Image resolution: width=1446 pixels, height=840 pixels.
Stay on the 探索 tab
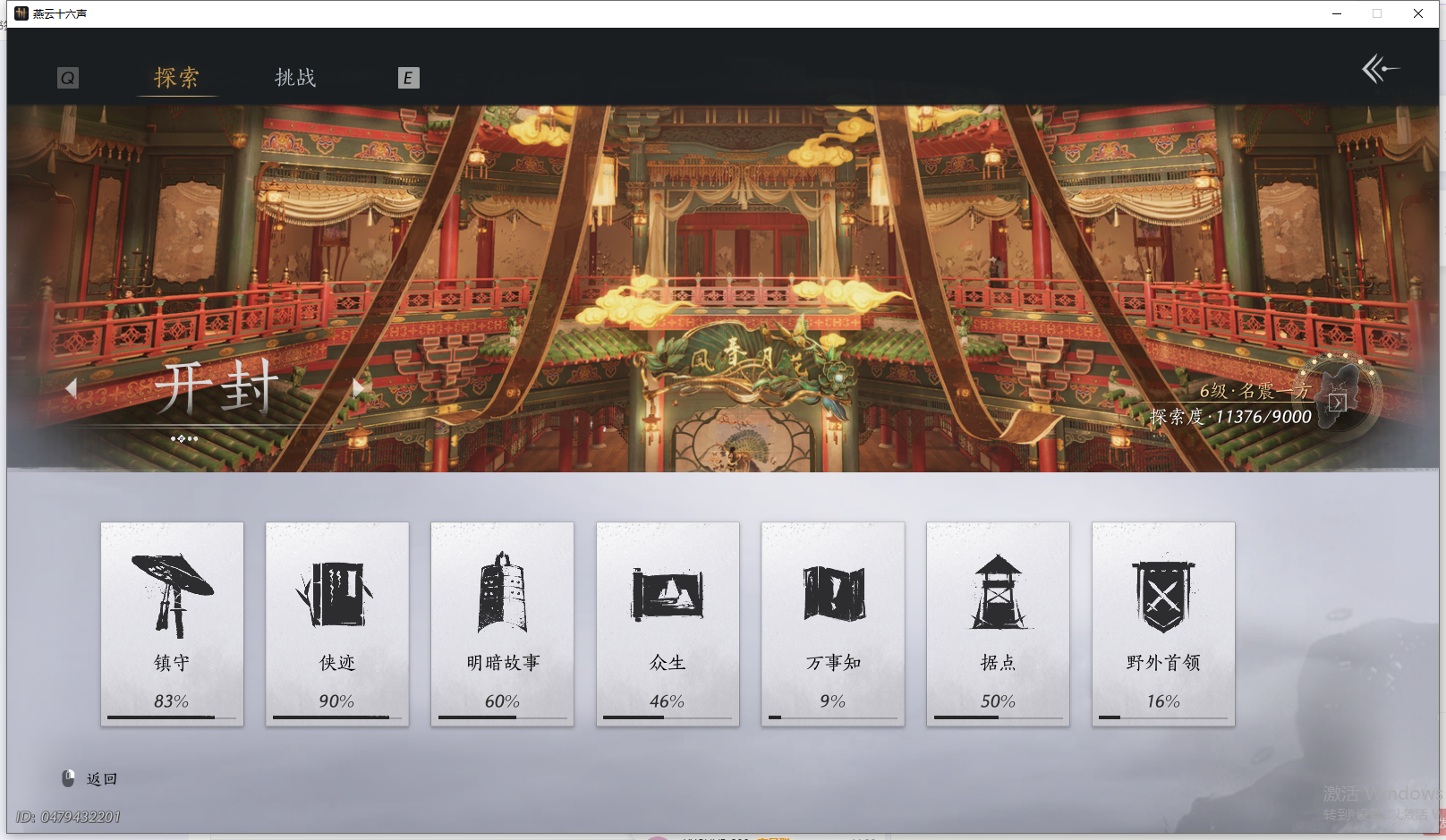[175, 78]
